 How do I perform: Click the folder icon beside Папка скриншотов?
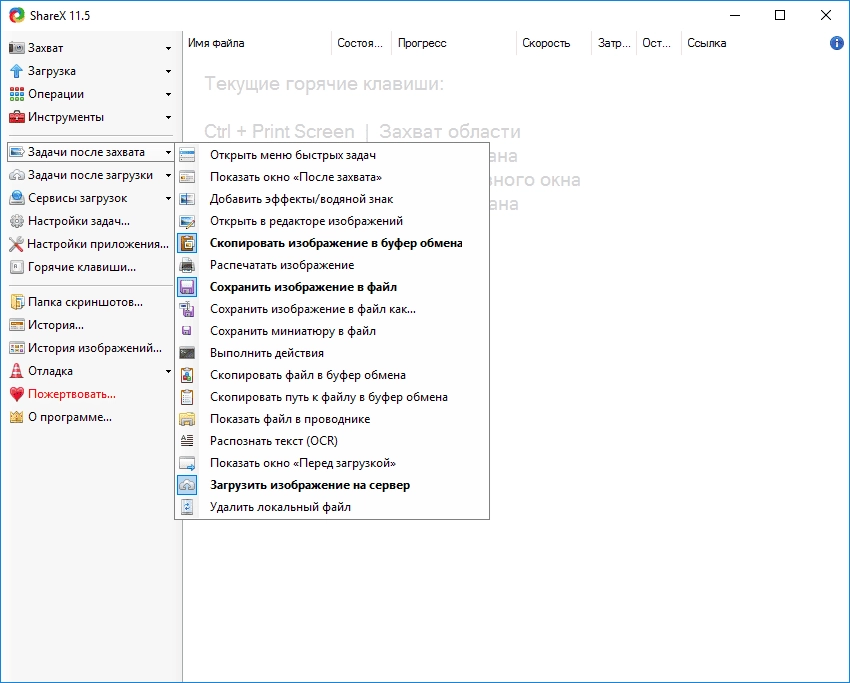click(17, 302)
